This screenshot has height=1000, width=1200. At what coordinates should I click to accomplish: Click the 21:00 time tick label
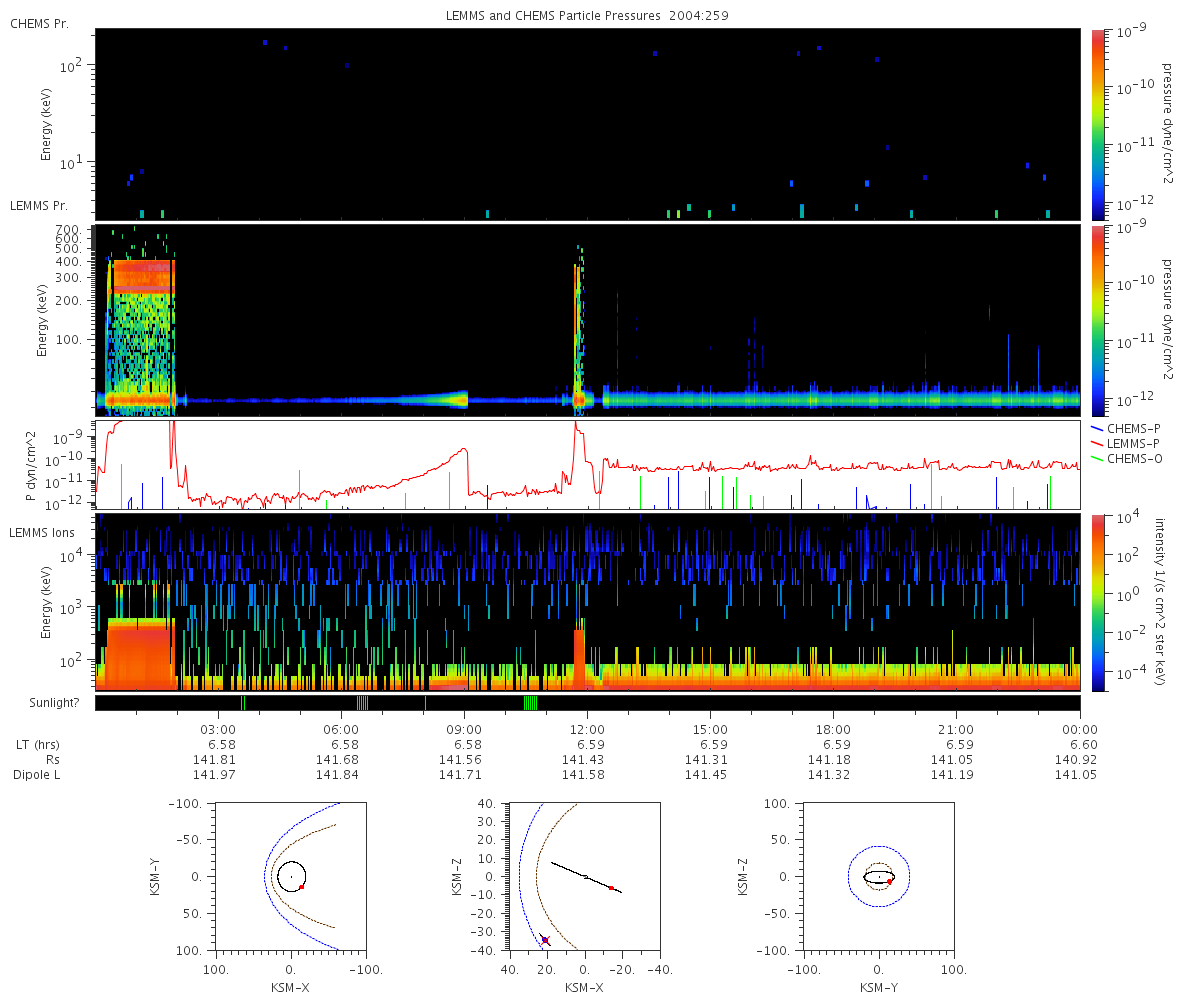tap(957, 729)
